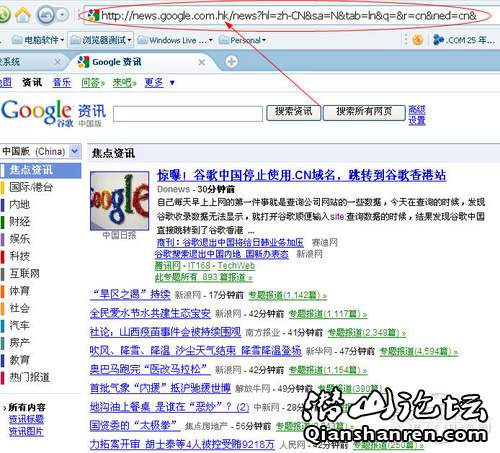Click in the news search input field
Image resolution: width=500 pixels, height=453 pixels.
188,114
